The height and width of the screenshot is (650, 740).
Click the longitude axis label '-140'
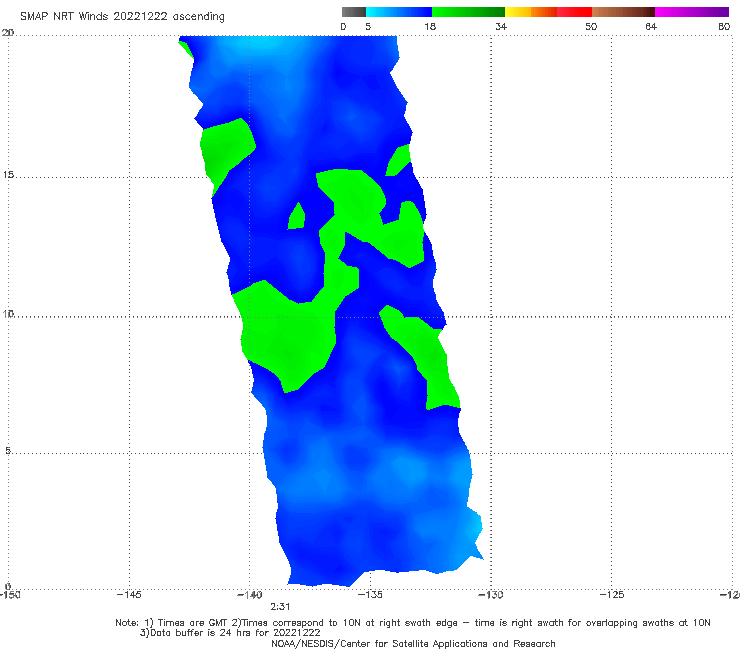point(250,595)
